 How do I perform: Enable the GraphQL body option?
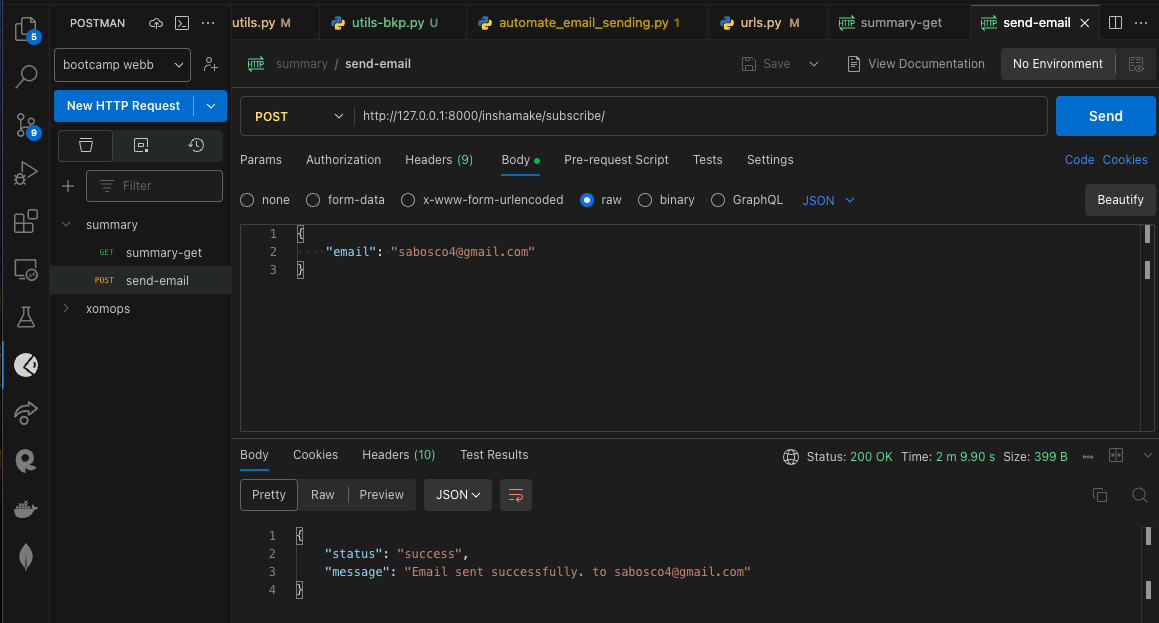(718, 200)
